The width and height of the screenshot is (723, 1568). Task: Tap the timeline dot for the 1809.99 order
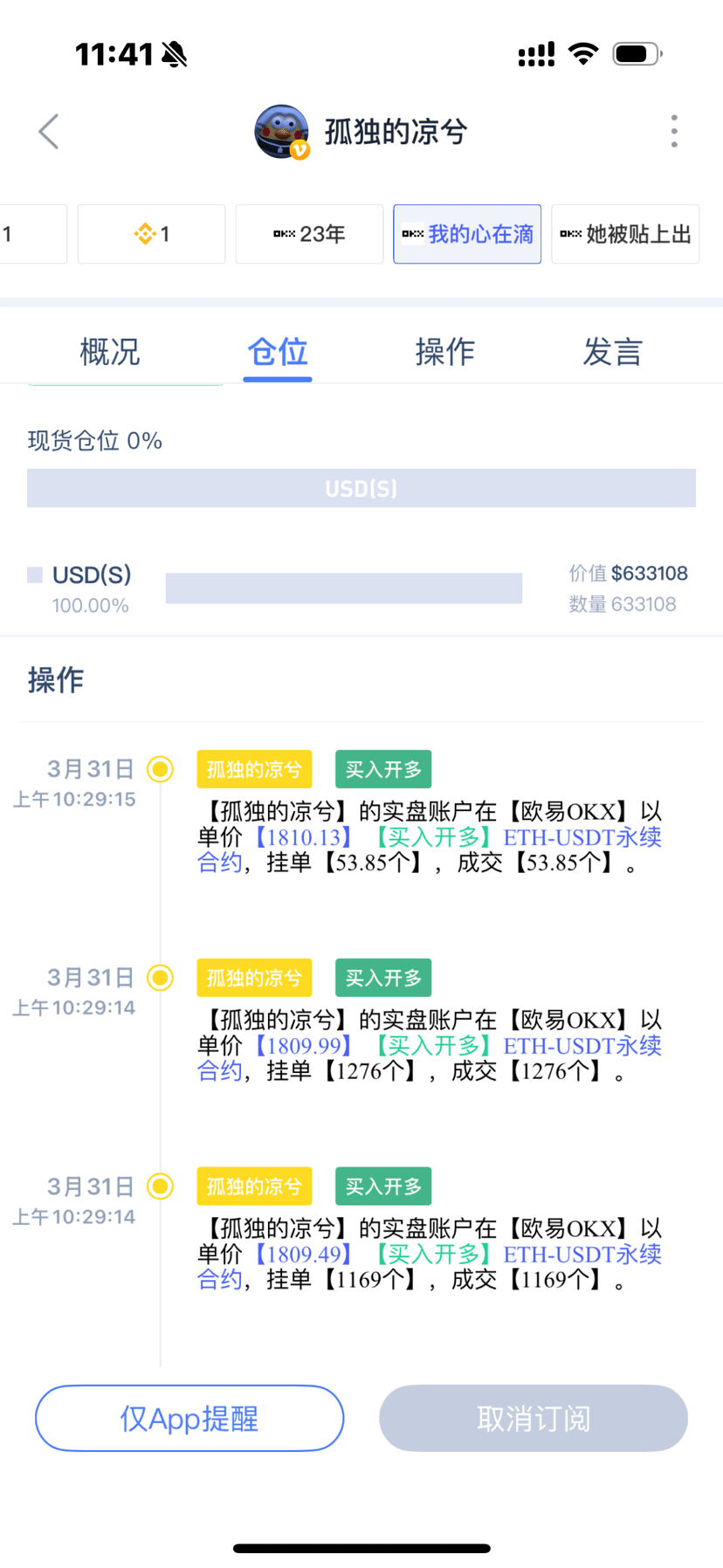click(160, 978)
